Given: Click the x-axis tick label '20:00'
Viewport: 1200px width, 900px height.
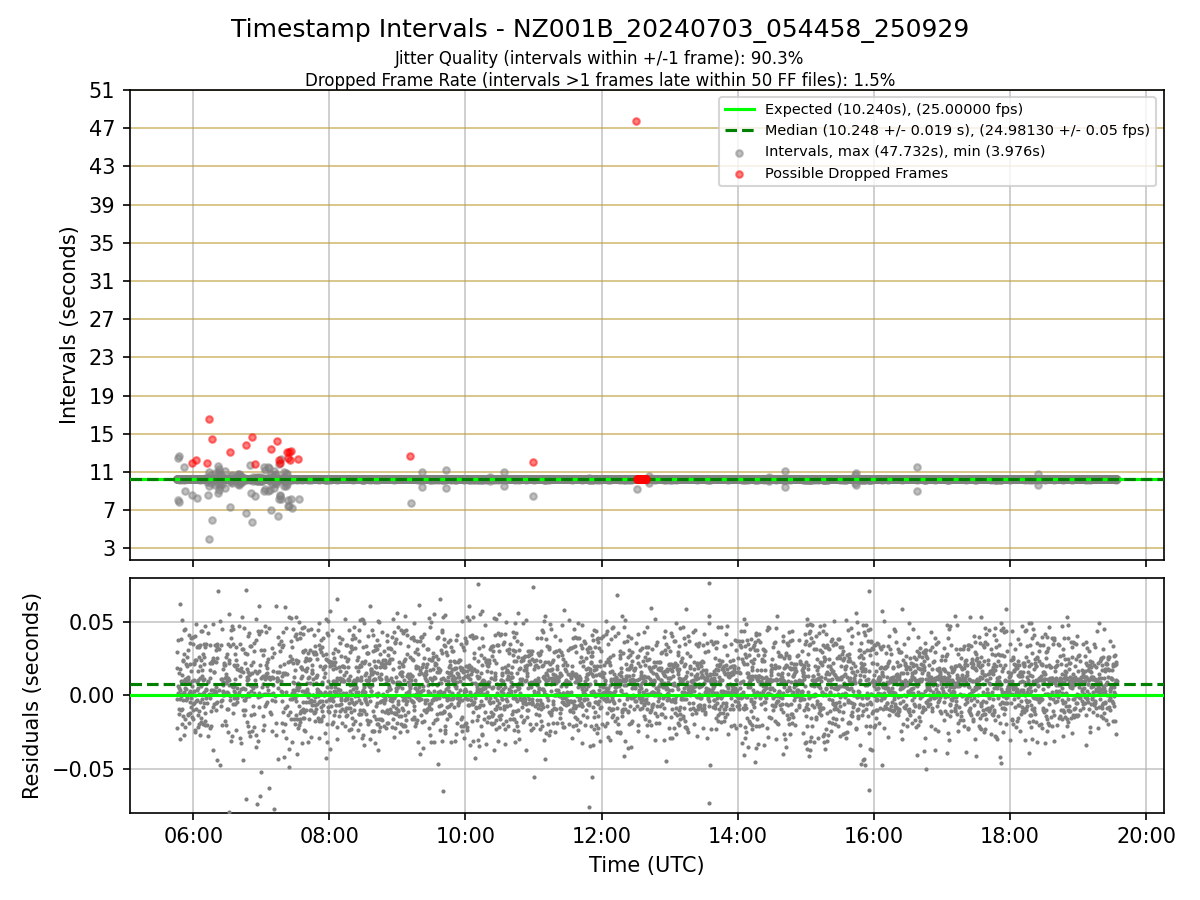Looking at the screenshot, I should [1146, 834].
